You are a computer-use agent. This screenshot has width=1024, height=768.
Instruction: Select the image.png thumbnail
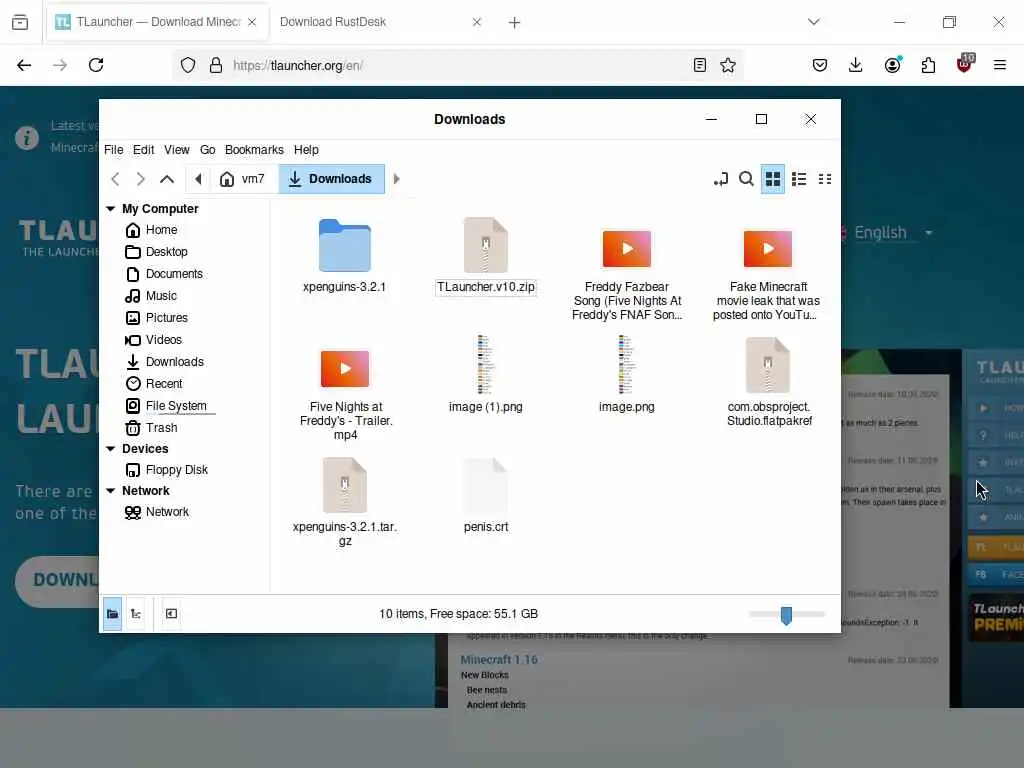[x=626, y=364]
